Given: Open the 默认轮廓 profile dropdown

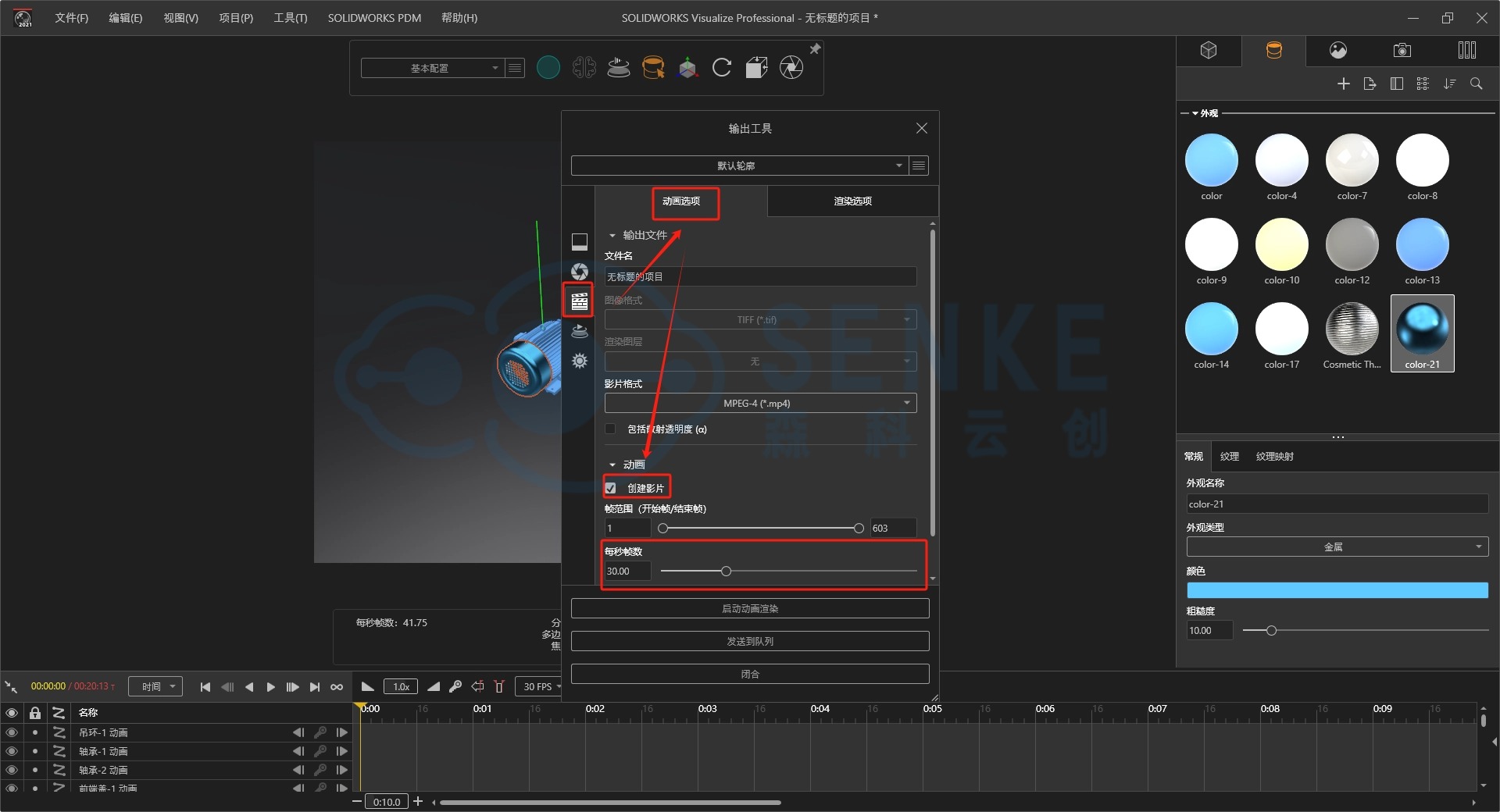Looking at the screenshot, I should pyautogui.click(x=738, y=166).
